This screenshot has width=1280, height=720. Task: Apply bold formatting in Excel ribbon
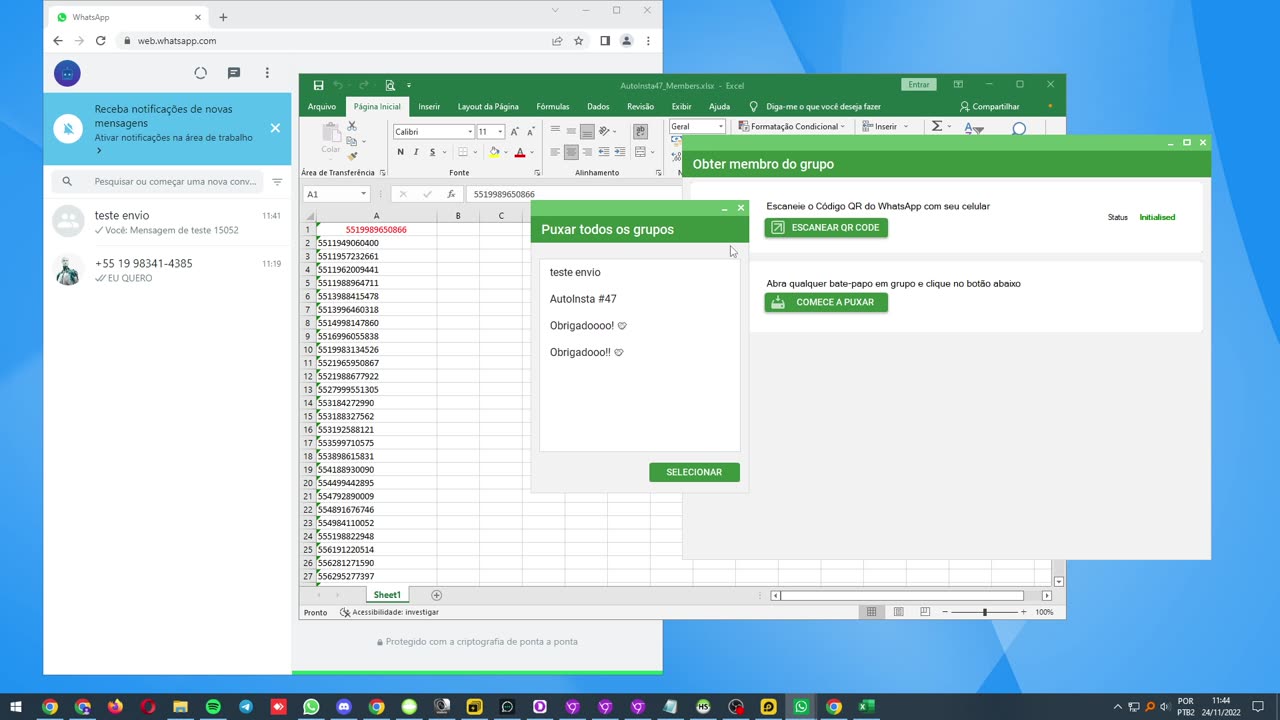tap(400, 152)
